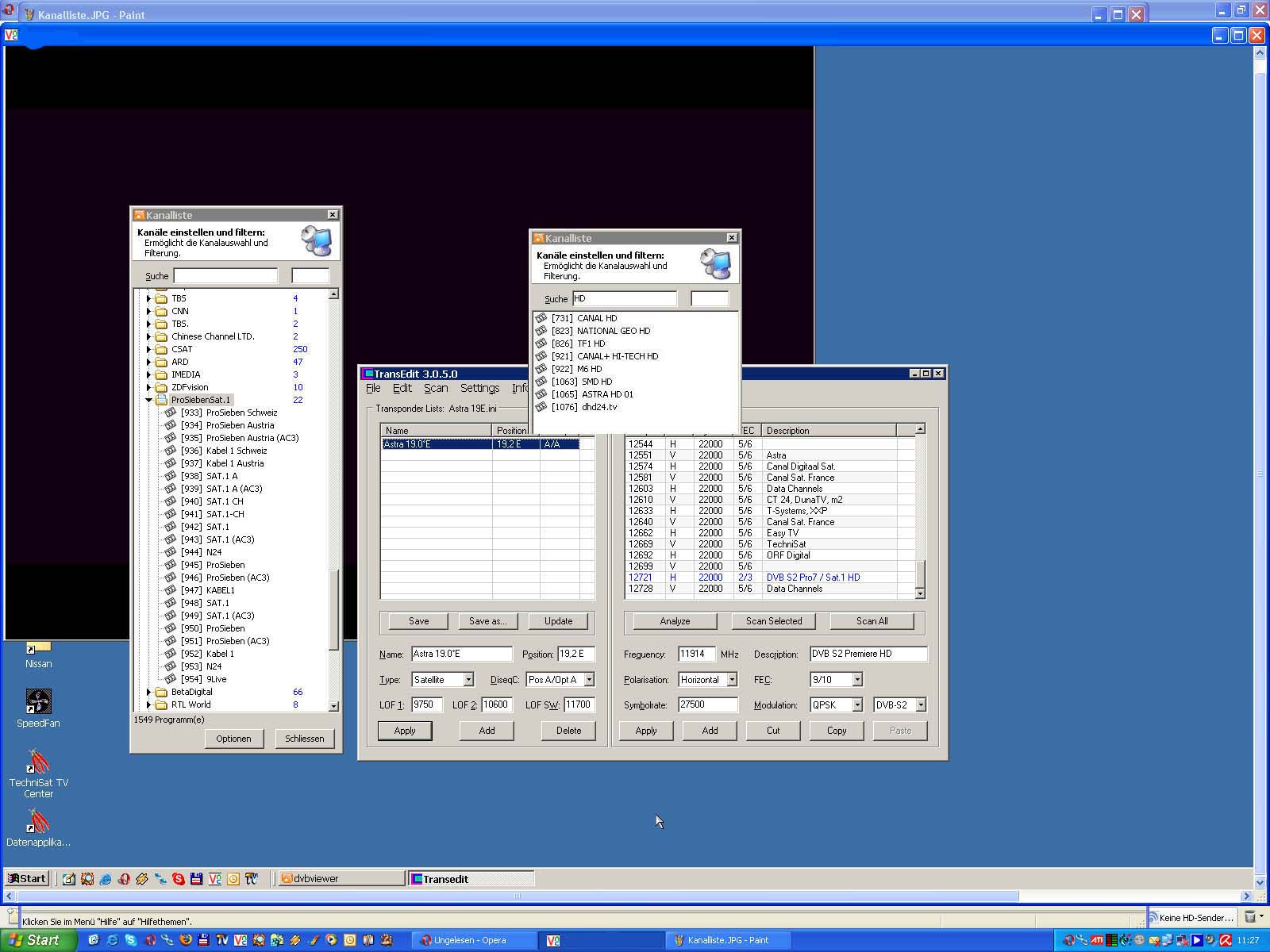
Task: Open the Edit menu in TransEdit
Action: [x=402, y=388]
